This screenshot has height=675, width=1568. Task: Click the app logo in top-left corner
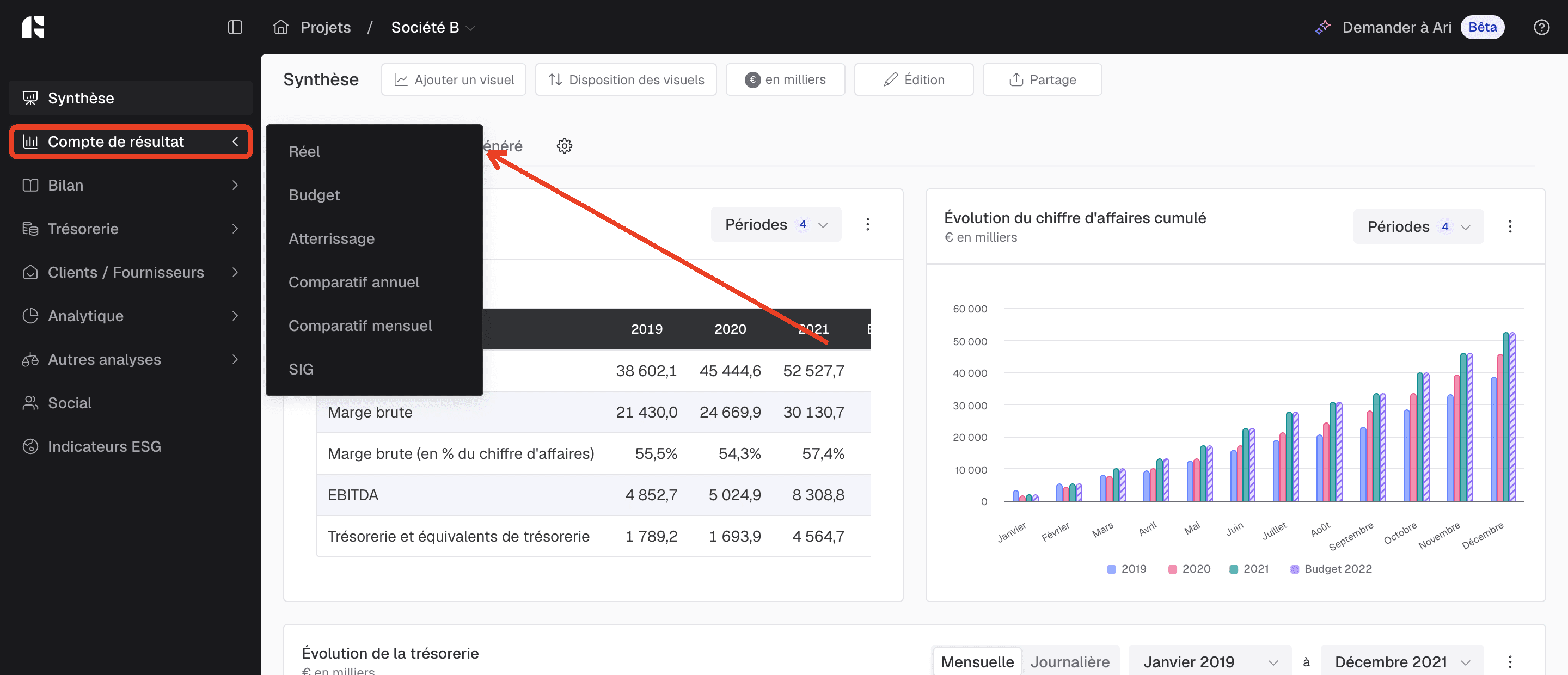[33, 27]
